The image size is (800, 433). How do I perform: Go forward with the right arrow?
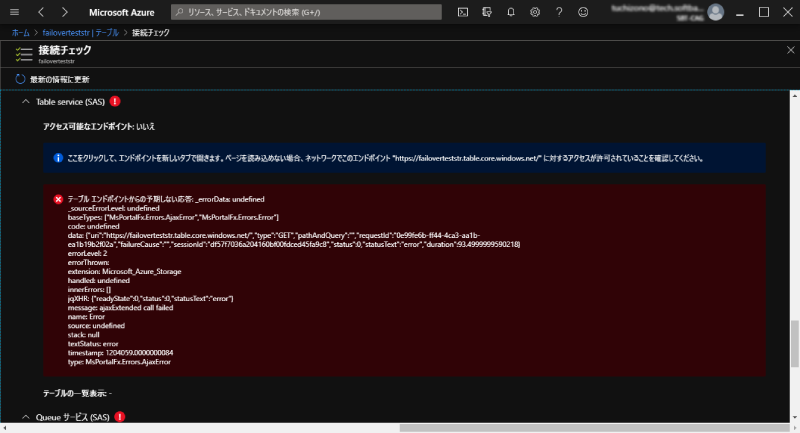click(64, 12)
